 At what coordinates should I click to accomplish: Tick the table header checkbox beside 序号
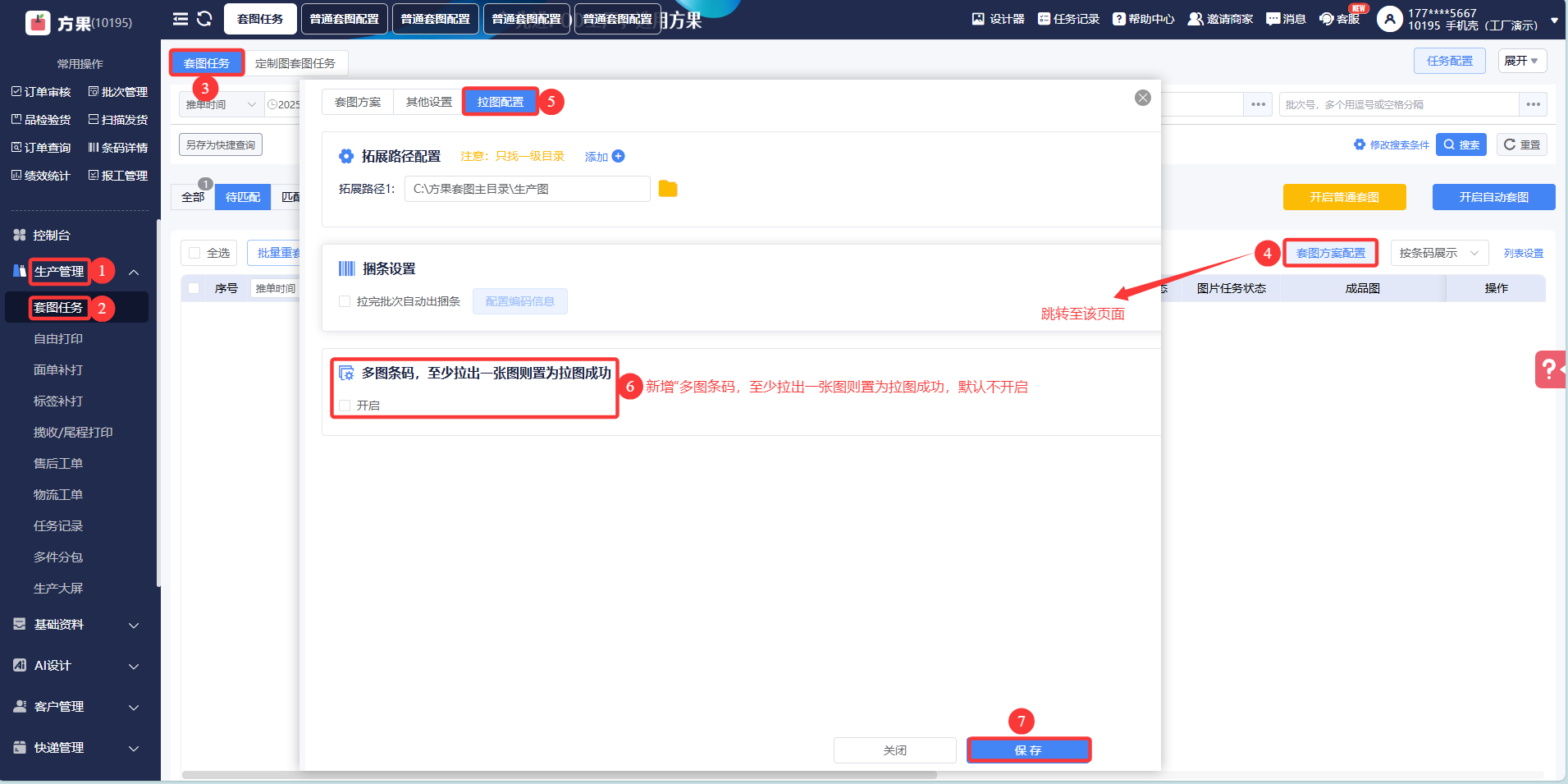194,288
